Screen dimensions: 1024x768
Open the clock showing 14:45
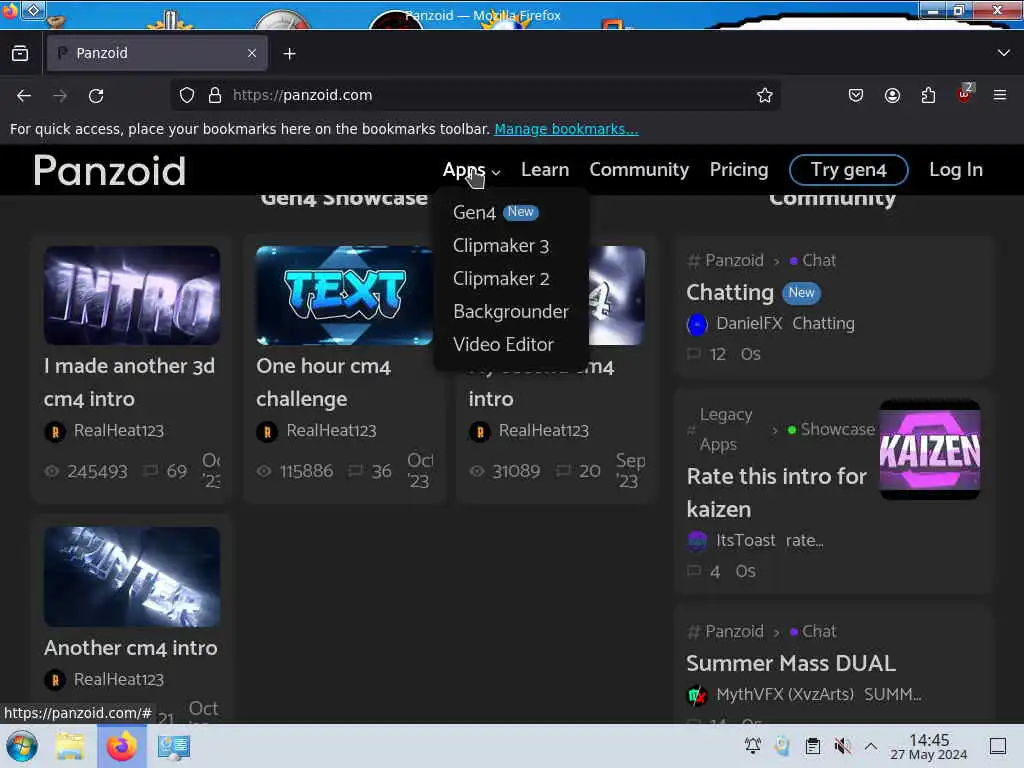click(929, 746)
